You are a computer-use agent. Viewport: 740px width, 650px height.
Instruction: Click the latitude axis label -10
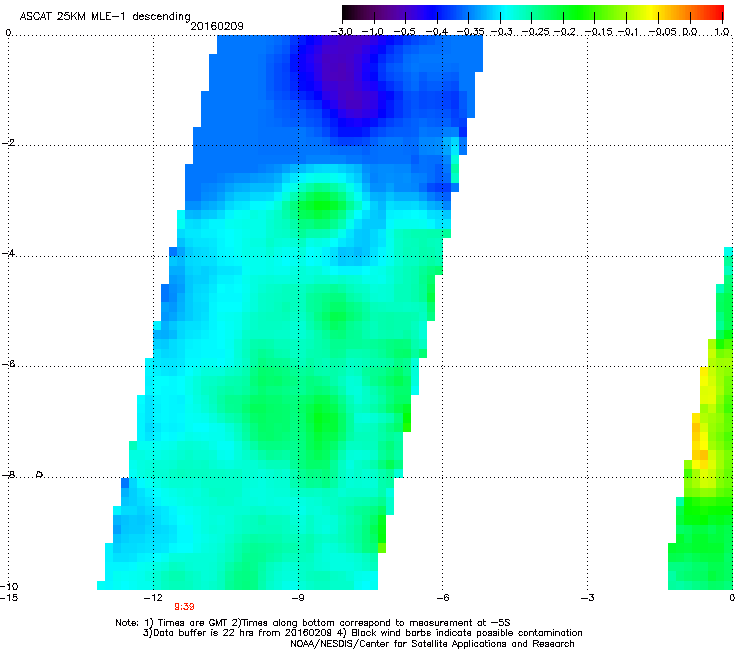[9, 586]
